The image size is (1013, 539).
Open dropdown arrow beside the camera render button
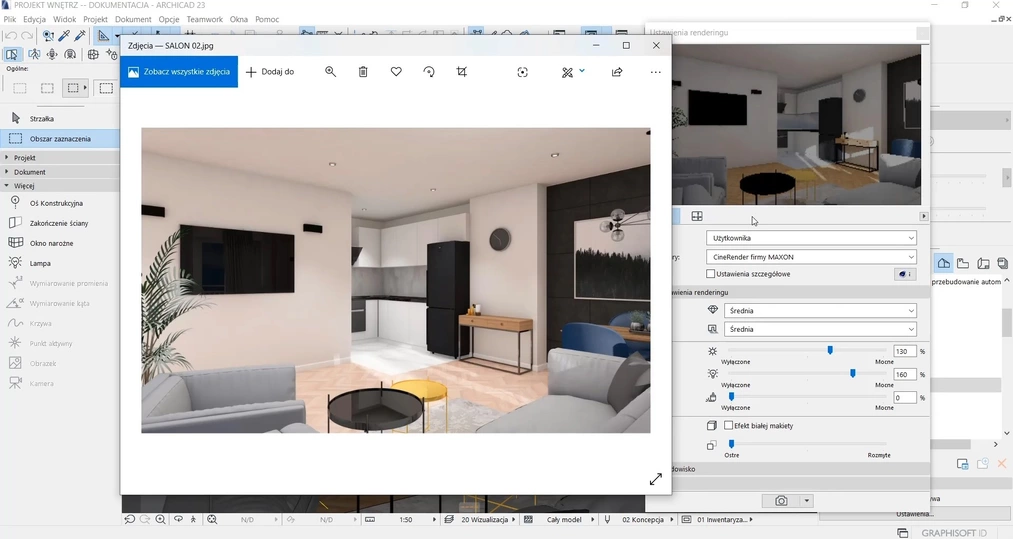point(807,501)
